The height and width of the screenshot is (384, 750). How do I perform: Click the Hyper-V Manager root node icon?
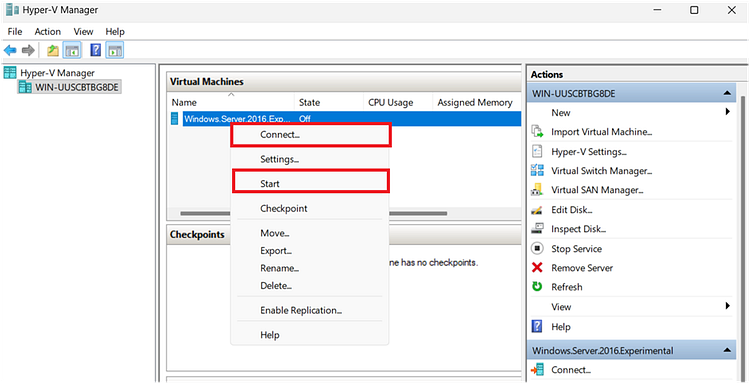click(10, 73)
